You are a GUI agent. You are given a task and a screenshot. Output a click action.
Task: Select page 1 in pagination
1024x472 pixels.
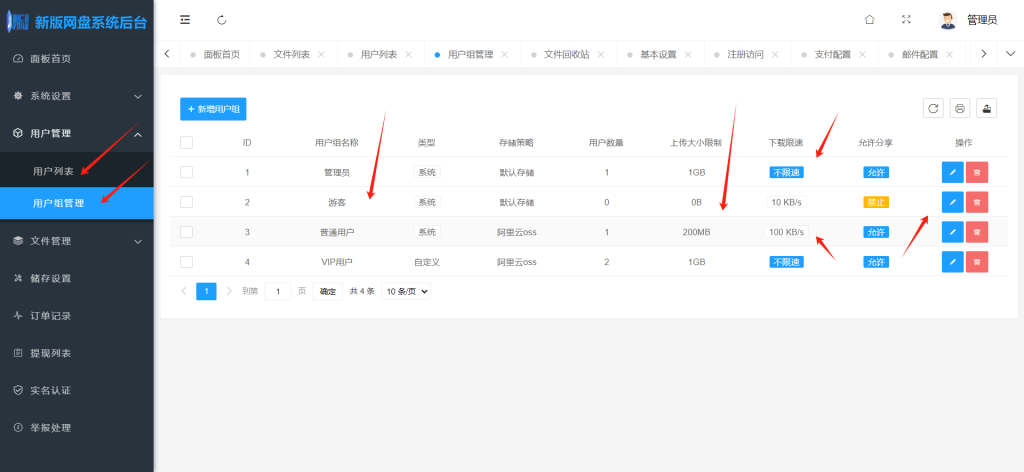[x=206, y=292]
